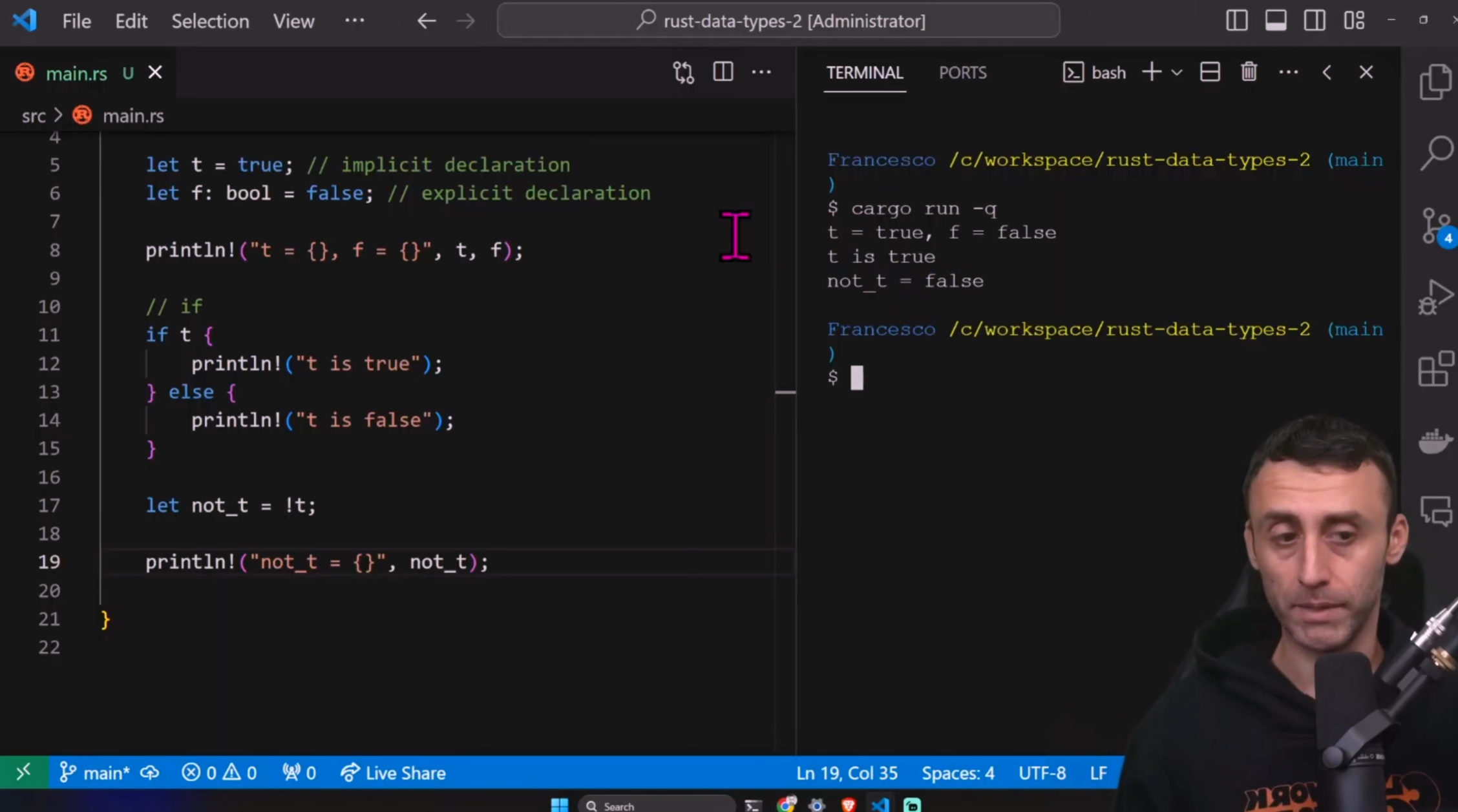The image size is (1458, 812).
Task: Open editor more actions menu
Action: pyautogui.click(x=761, y=72)
